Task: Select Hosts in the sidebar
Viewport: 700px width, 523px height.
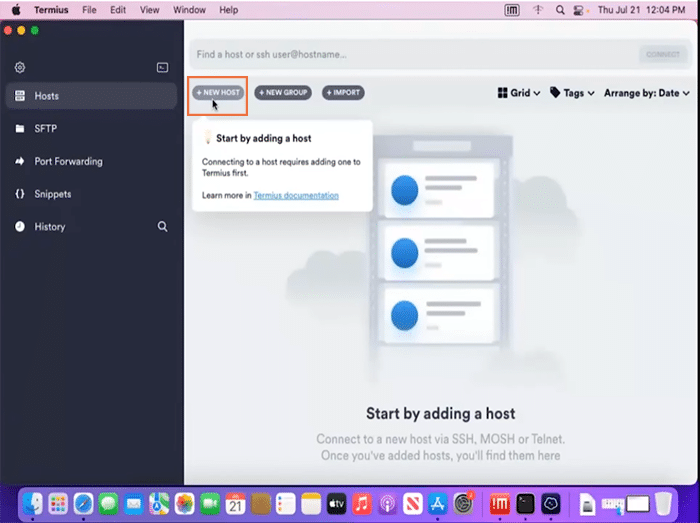Action: 47,96
